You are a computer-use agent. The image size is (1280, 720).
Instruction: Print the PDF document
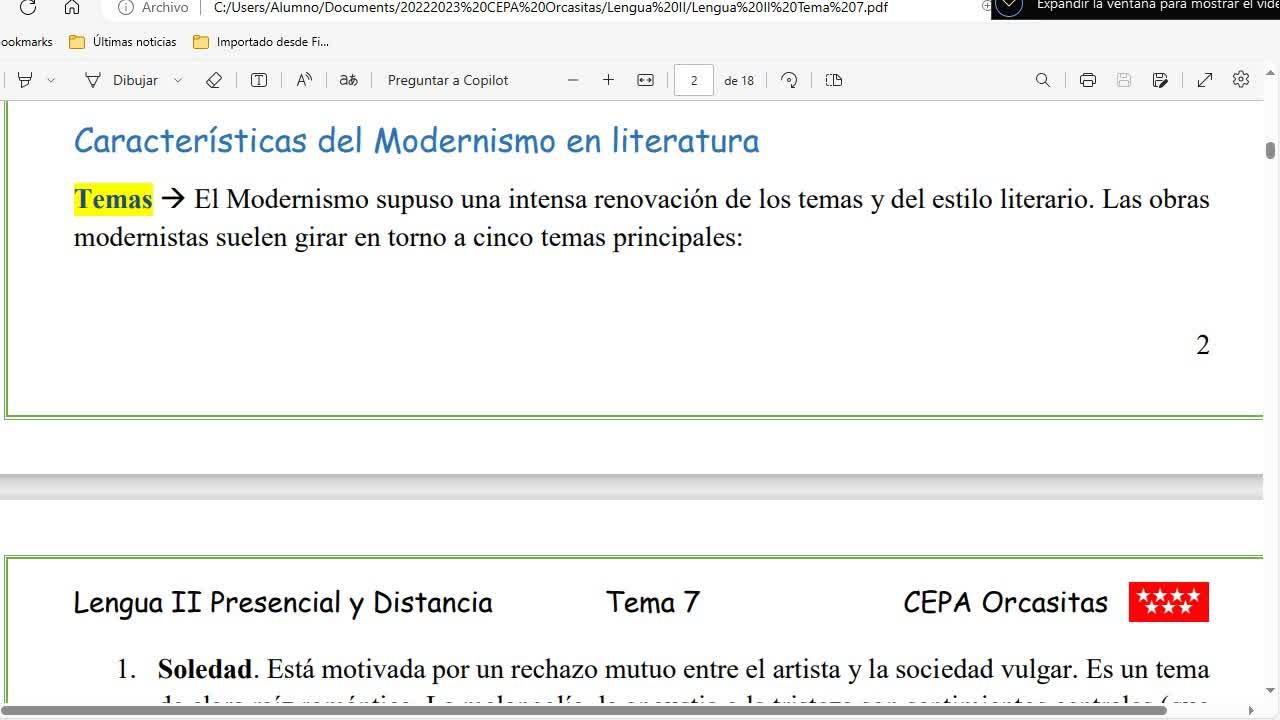coord(1088,80)
